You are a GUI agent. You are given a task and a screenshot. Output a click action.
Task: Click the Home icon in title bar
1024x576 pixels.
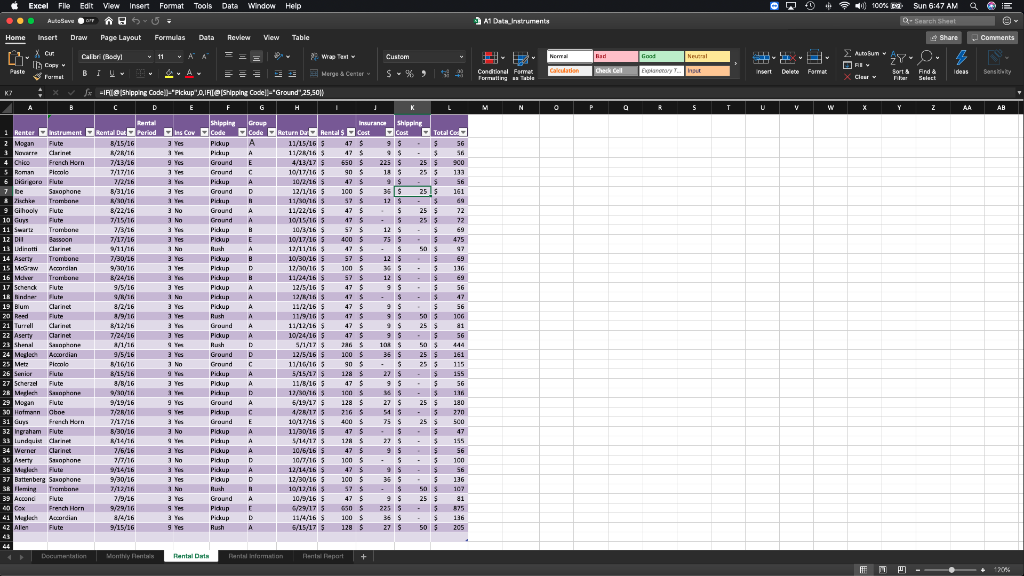pyautogui.click(x=108, y=21)
